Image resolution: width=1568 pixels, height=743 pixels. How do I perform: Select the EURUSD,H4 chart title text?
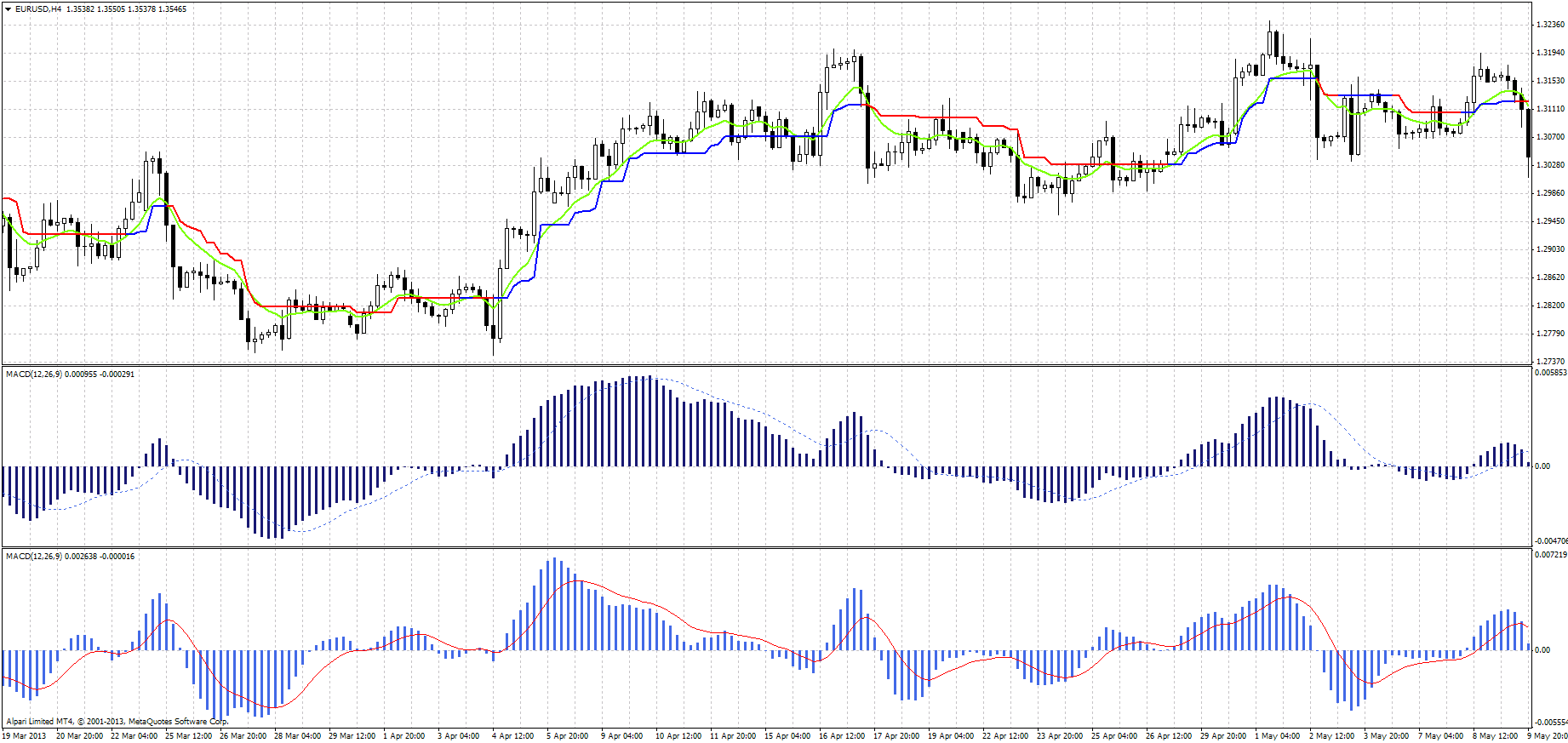pyautogui.click(x=38, y=9)
